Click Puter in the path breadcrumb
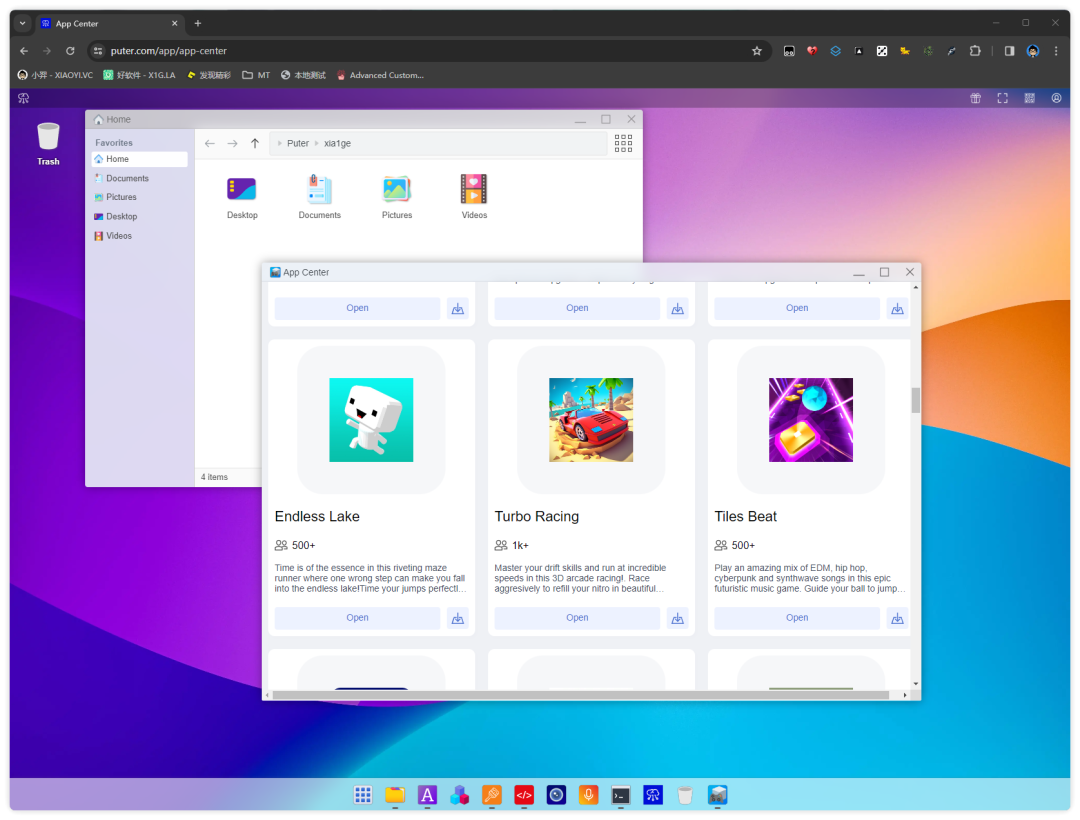The image size is (1080, 820). pos(298,143)
